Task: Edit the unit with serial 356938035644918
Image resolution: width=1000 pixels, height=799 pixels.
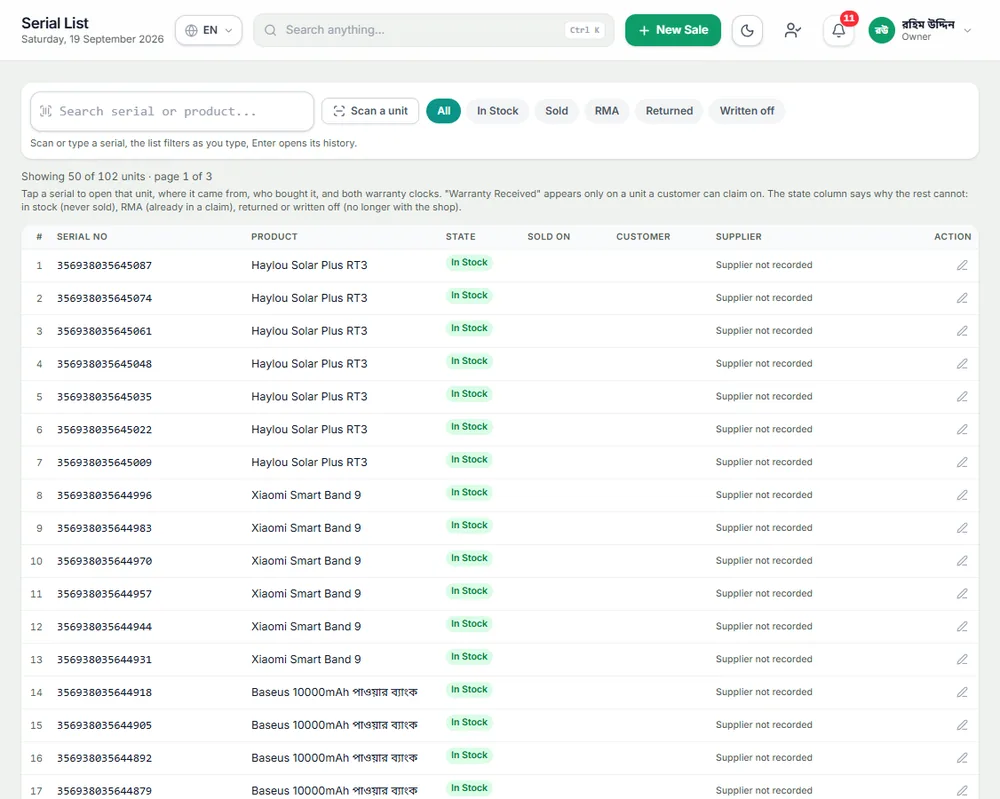Action: [x=962, y=692]
